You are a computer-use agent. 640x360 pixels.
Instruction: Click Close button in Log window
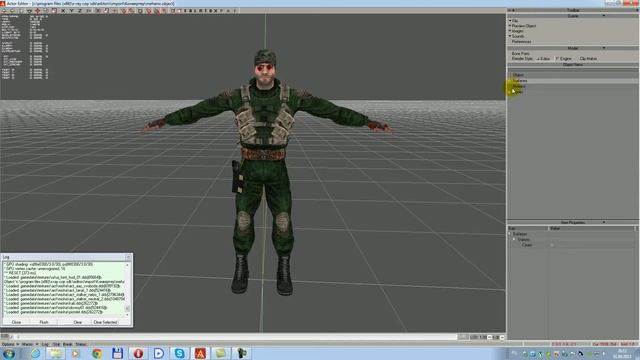click(16, 322)
